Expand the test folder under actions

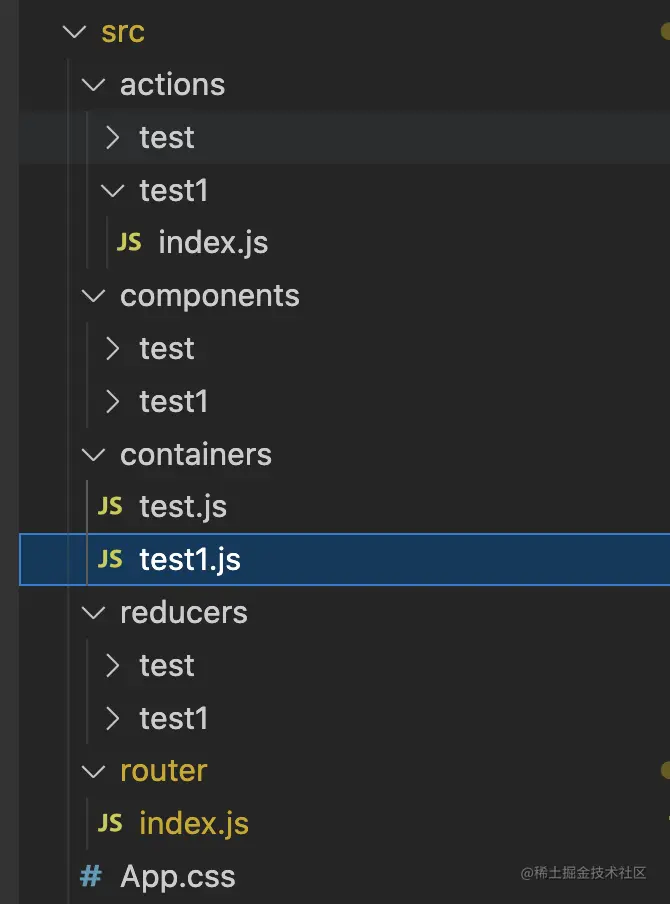(114, 138)
